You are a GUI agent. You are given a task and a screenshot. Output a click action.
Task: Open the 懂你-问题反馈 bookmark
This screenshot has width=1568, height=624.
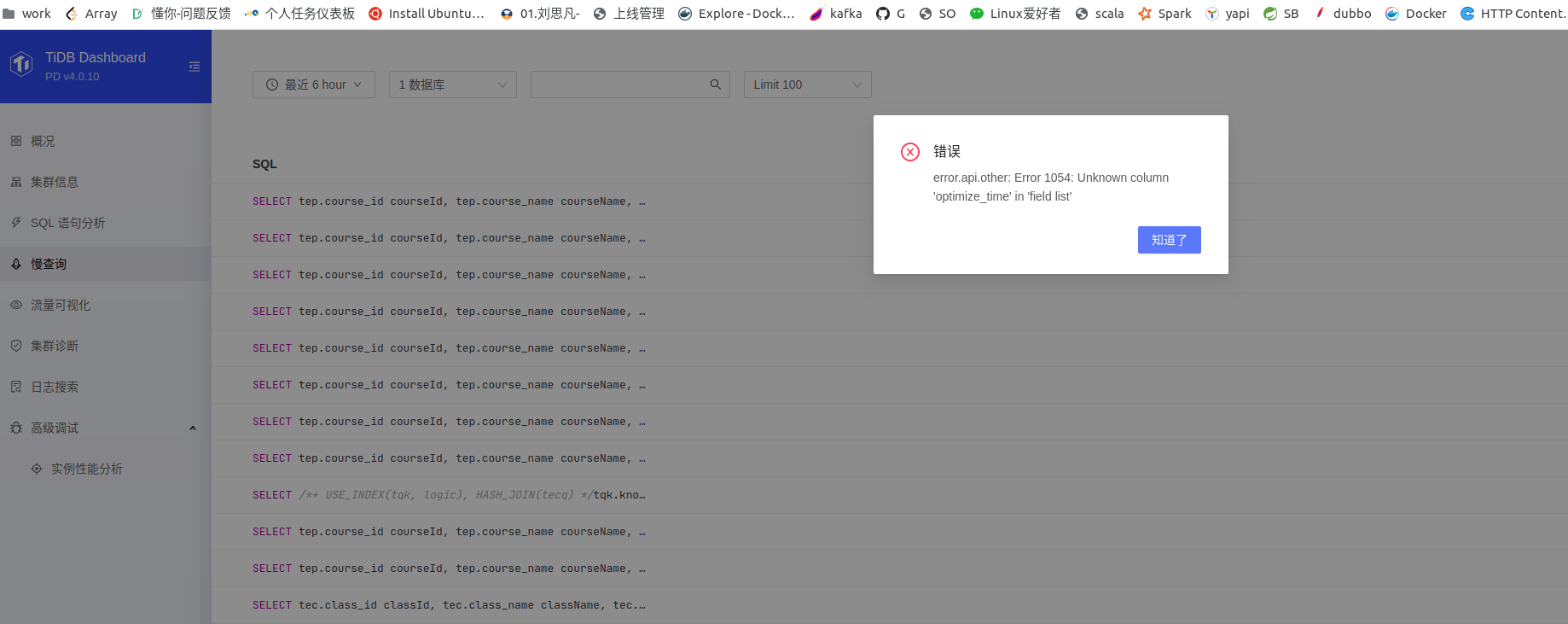point(181,14)
